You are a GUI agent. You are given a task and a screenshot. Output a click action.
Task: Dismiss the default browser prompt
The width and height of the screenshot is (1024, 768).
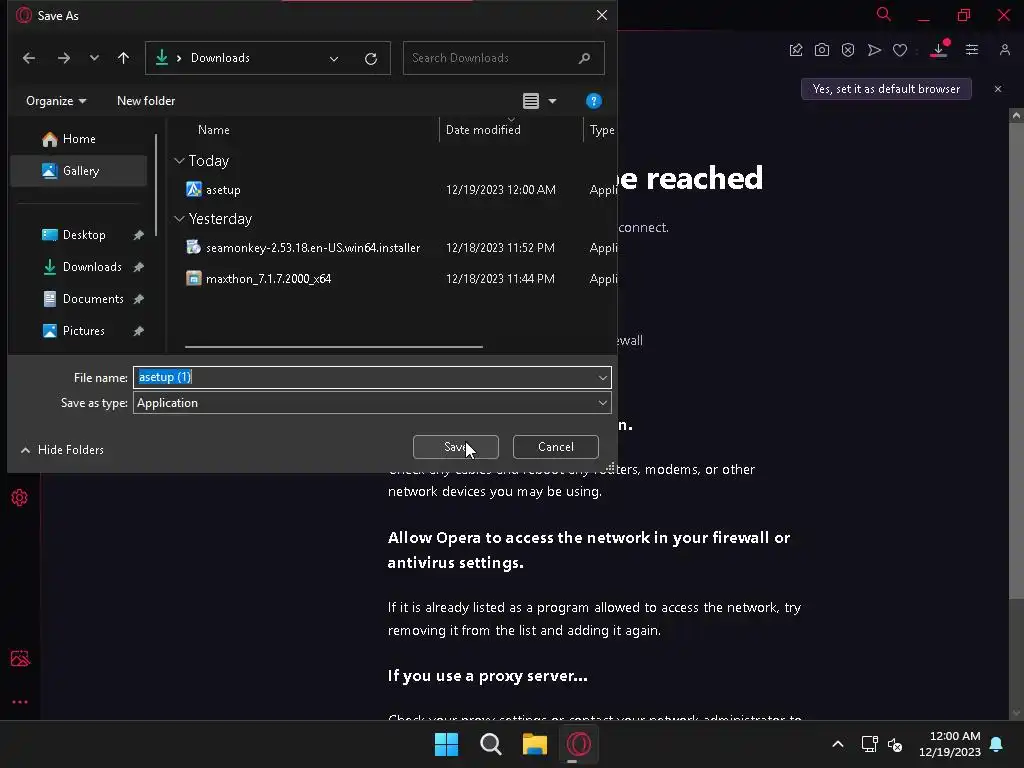[998, 89]
